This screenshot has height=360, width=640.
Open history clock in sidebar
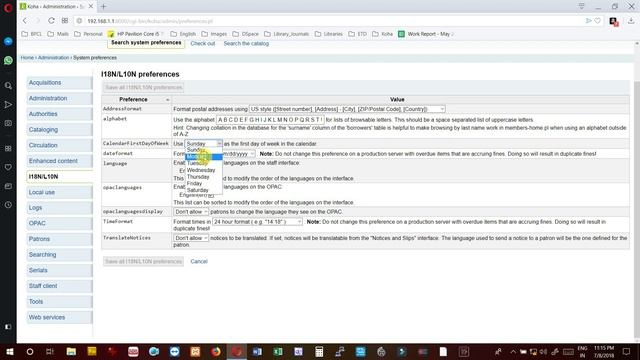click(8, 205)
